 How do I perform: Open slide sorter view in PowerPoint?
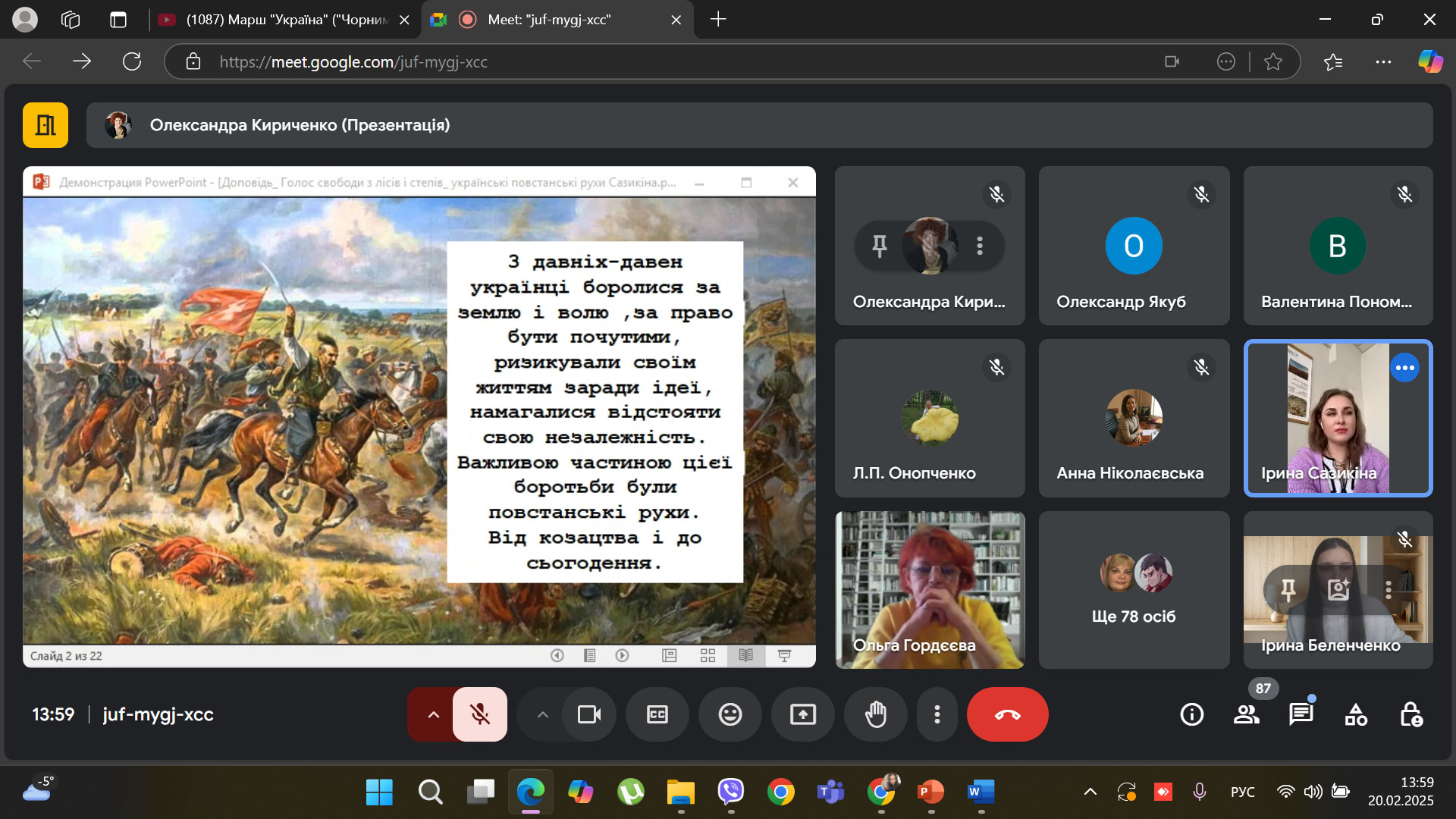coord(708,655)
